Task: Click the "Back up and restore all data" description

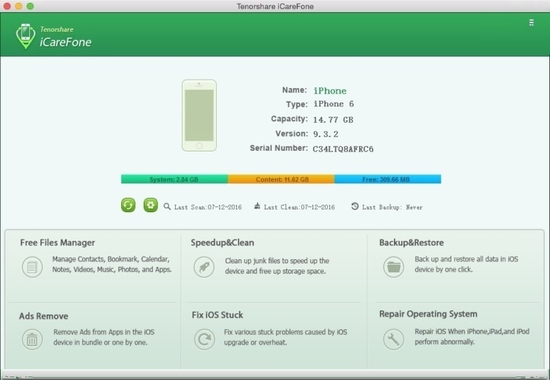Action: (x=467, y=264)
